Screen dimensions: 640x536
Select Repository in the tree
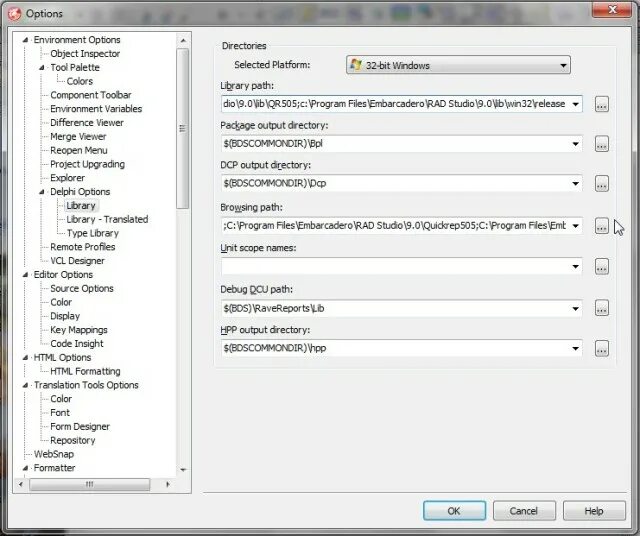click(73, 440)
